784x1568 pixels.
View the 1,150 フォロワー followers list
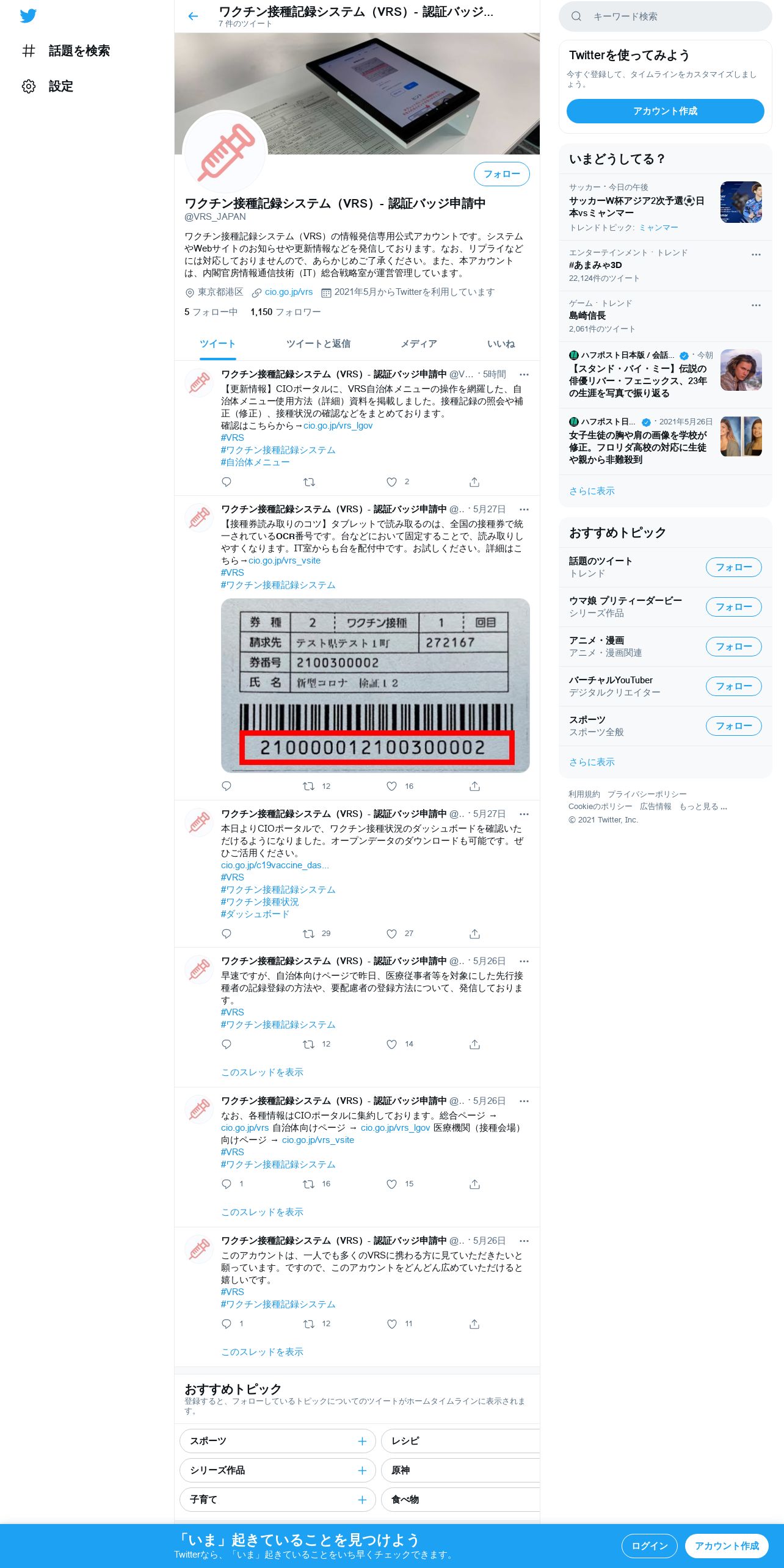click(x=285, y=312)
